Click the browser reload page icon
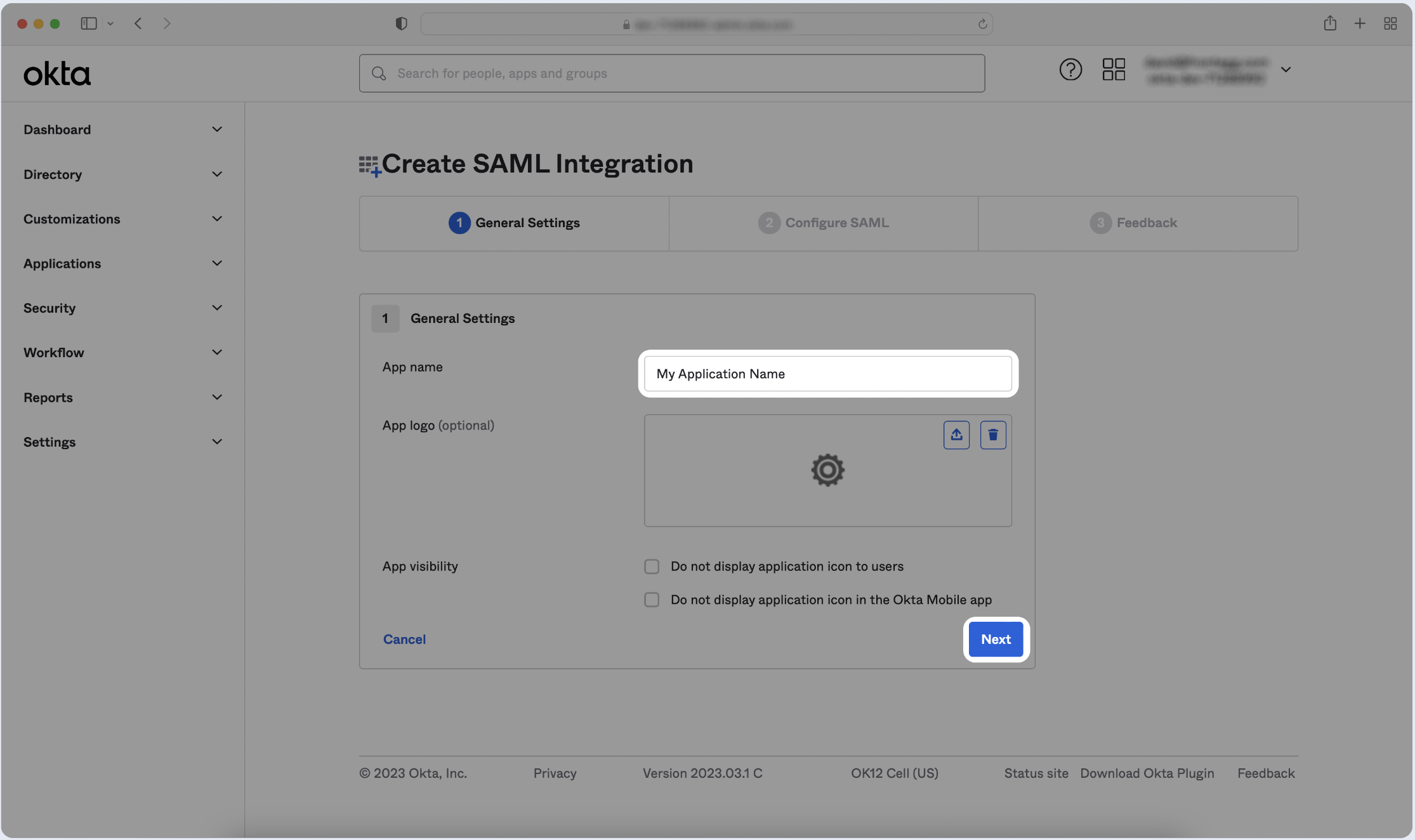This screenshot has width=1415, height=840. (982, 24)
